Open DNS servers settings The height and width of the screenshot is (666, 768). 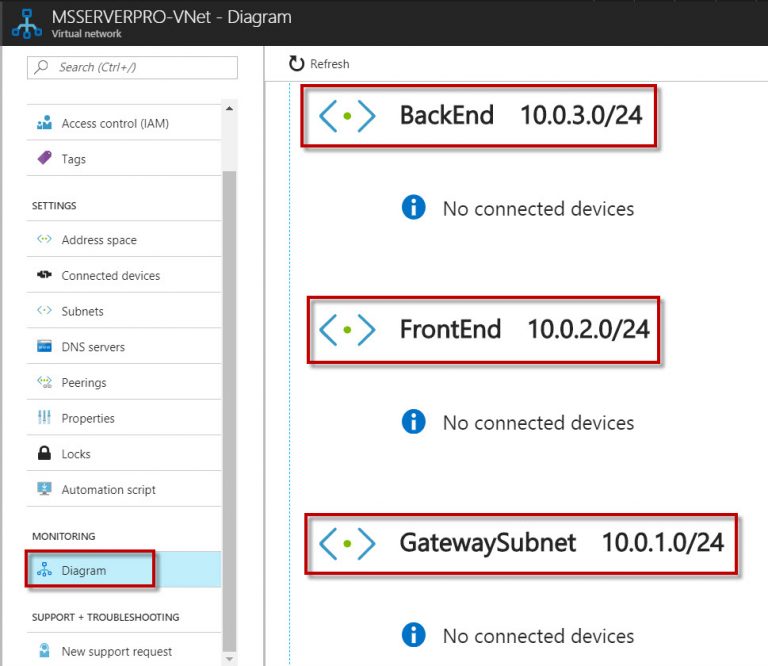click(x=93, y=347)
